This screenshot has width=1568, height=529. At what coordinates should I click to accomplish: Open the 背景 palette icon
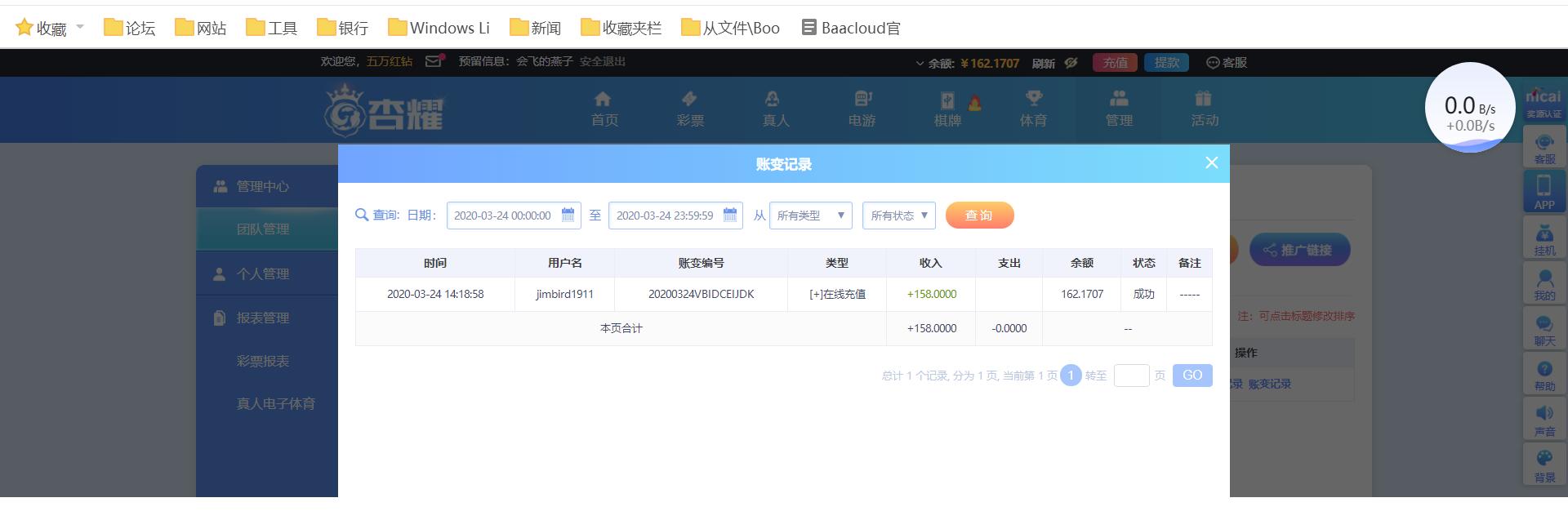pos(1544,465)
